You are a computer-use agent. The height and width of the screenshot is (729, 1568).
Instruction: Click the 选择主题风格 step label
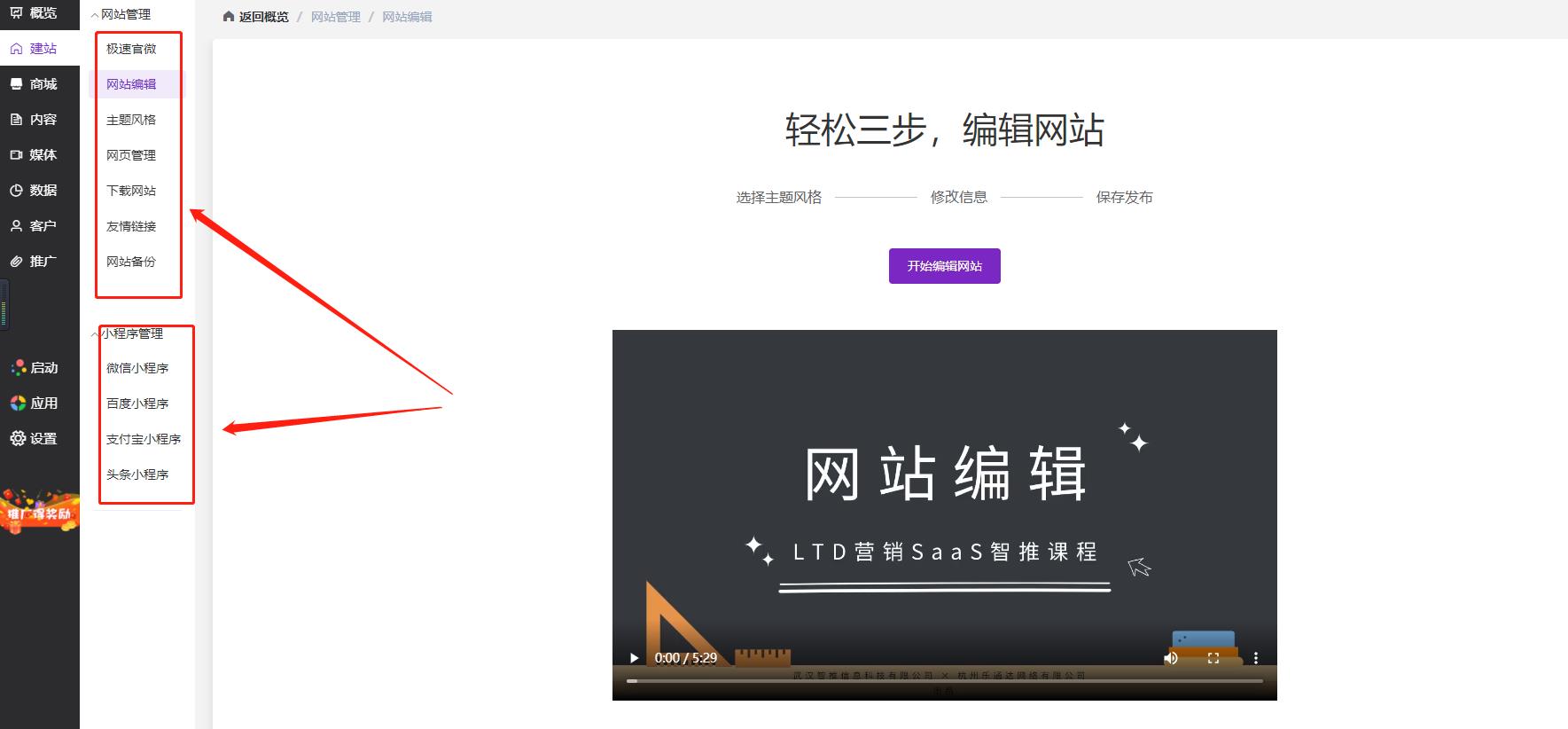pos(779,197)
